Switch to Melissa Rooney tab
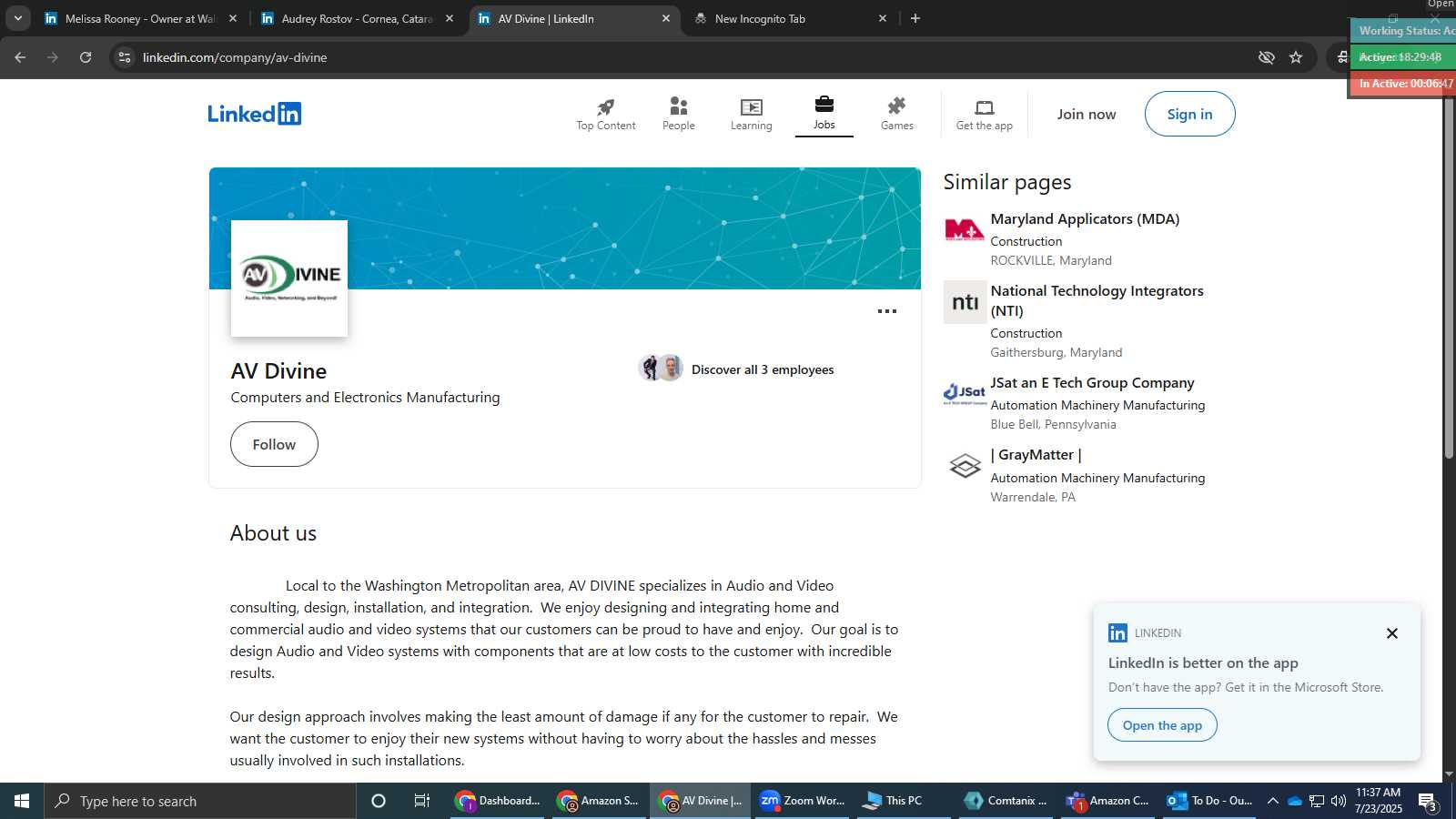Screen dimensions: 1456x819 [140, 18]
